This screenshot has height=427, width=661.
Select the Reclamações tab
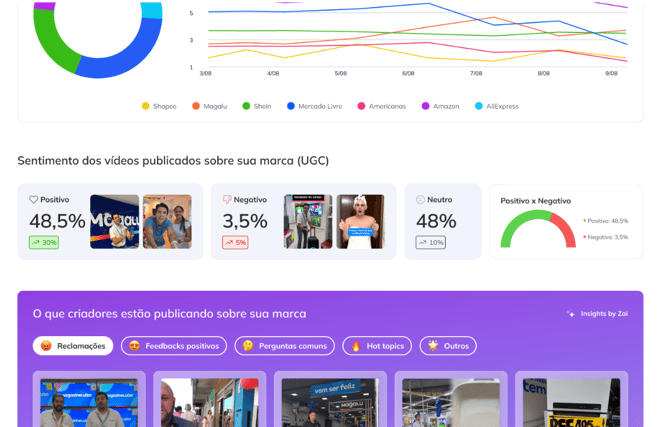[x=73, y=346]
